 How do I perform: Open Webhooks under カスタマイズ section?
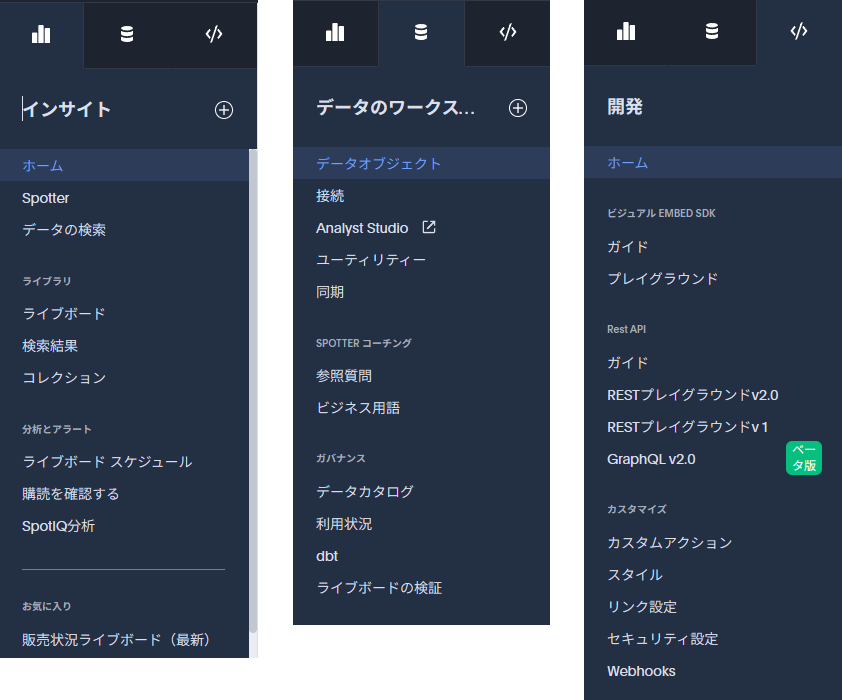coord(641,671)
